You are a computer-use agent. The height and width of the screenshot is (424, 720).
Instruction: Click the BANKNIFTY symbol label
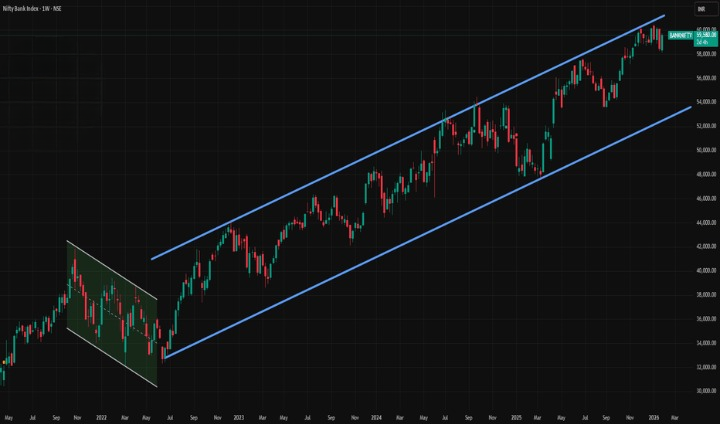click(681, 35)
